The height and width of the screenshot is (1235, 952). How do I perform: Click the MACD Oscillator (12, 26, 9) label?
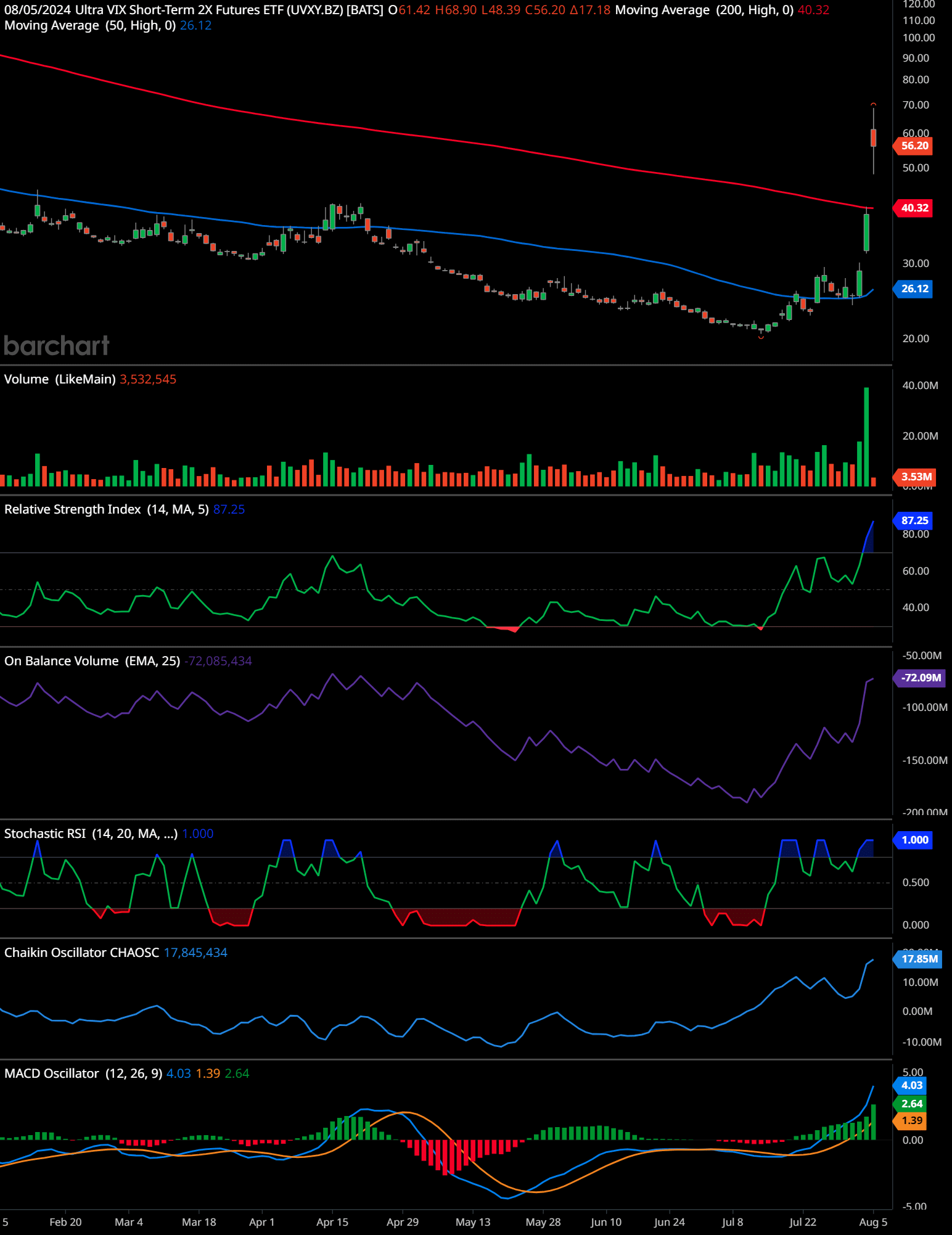point(83,1073)
